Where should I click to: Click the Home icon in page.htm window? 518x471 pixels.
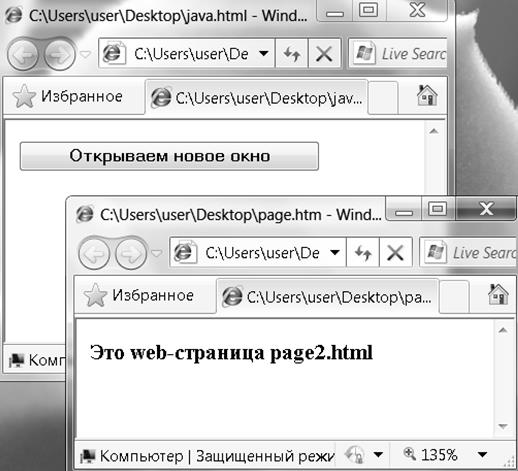(x=498, y=294)
